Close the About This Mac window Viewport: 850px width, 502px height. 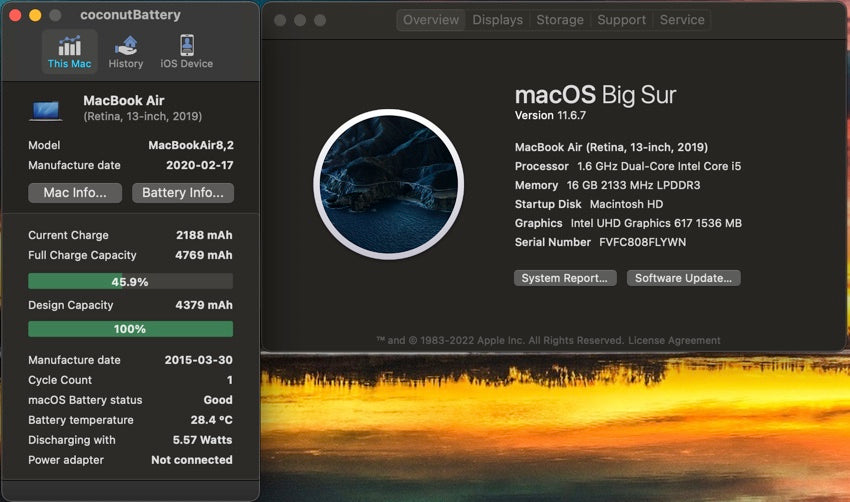280,21
